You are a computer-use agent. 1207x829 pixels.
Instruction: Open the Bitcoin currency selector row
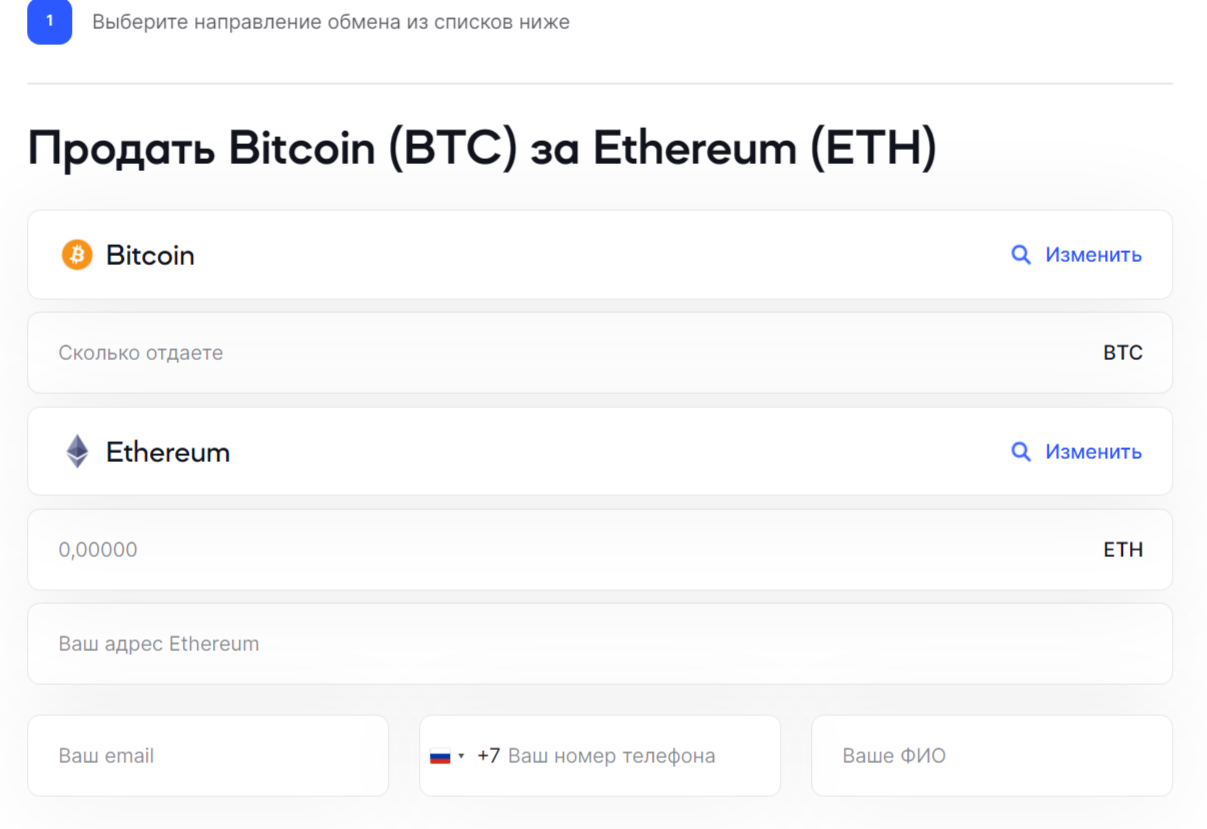500,255
